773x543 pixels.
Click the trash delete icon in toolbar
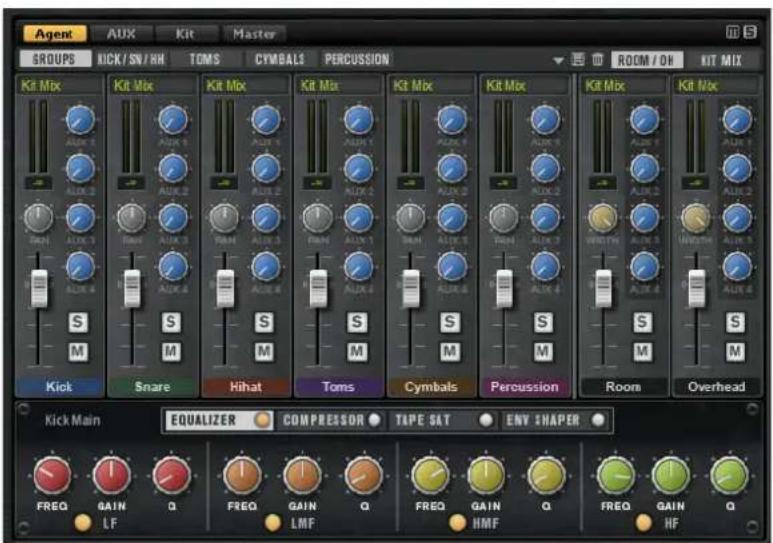(597, 60)
